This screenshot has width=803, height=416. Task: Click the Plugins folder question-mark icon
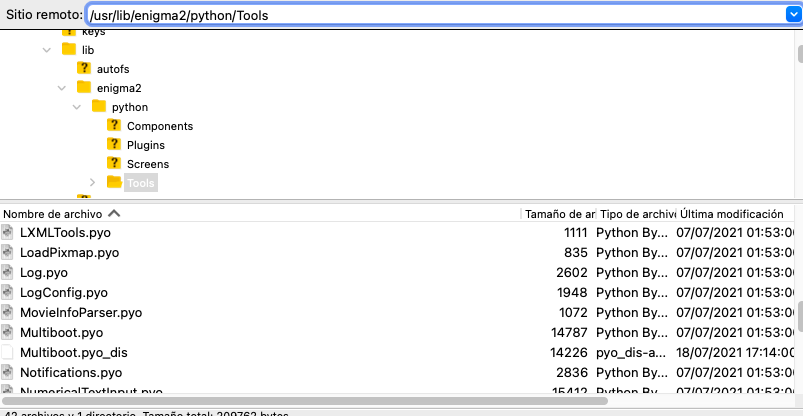pos(114,145)
